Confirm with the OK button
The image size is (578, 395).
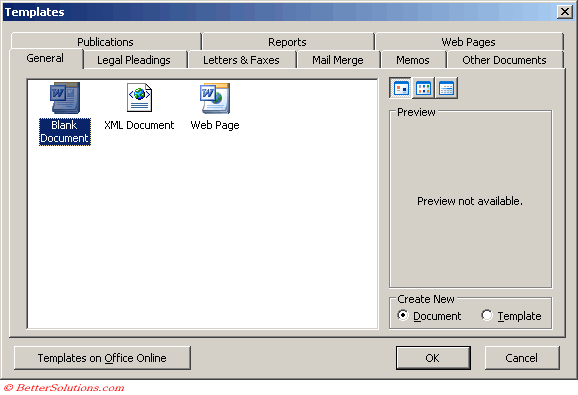[433, 358]
